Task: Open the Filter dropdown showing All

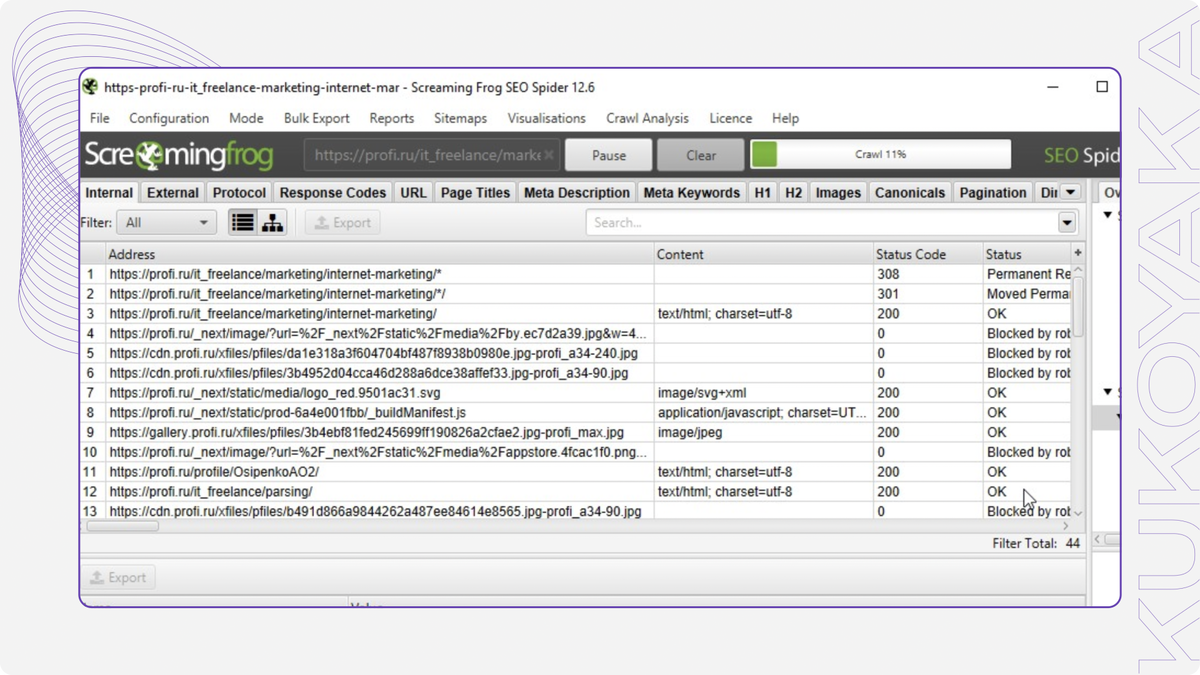Action: (x=166, y=223)
